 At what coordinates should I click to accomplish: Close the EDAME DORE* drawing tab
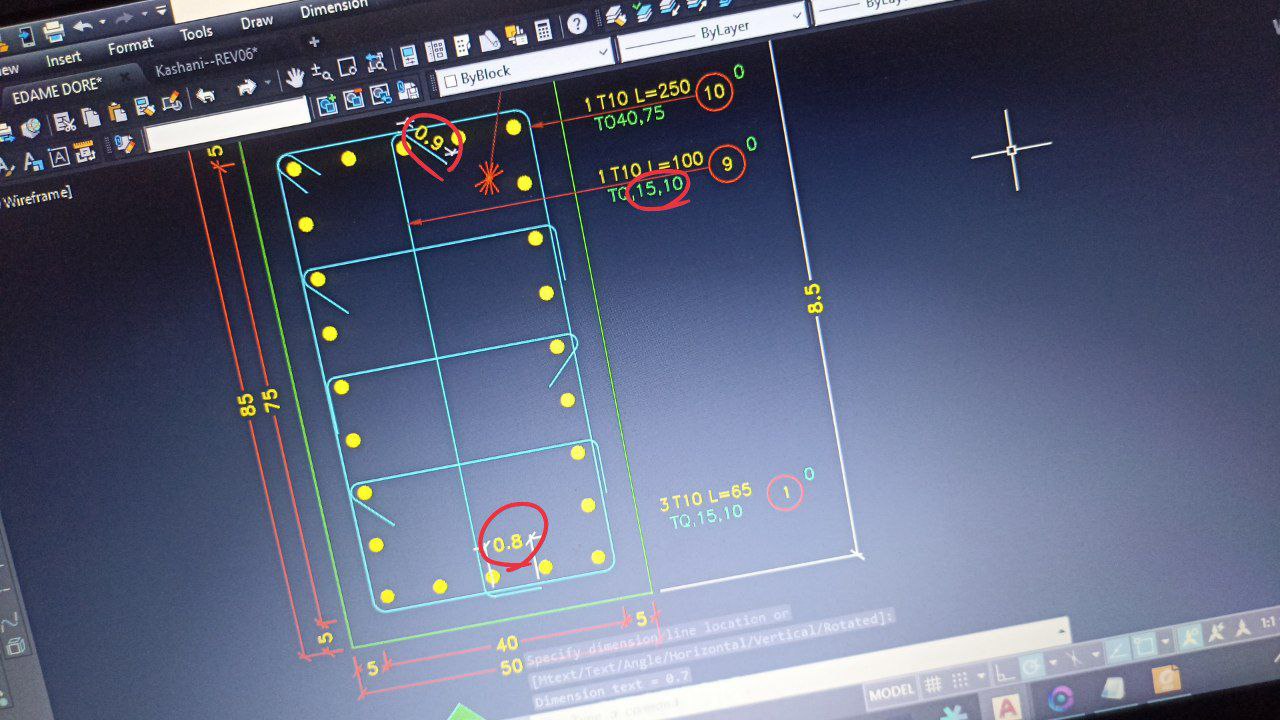tap(124, 76)
